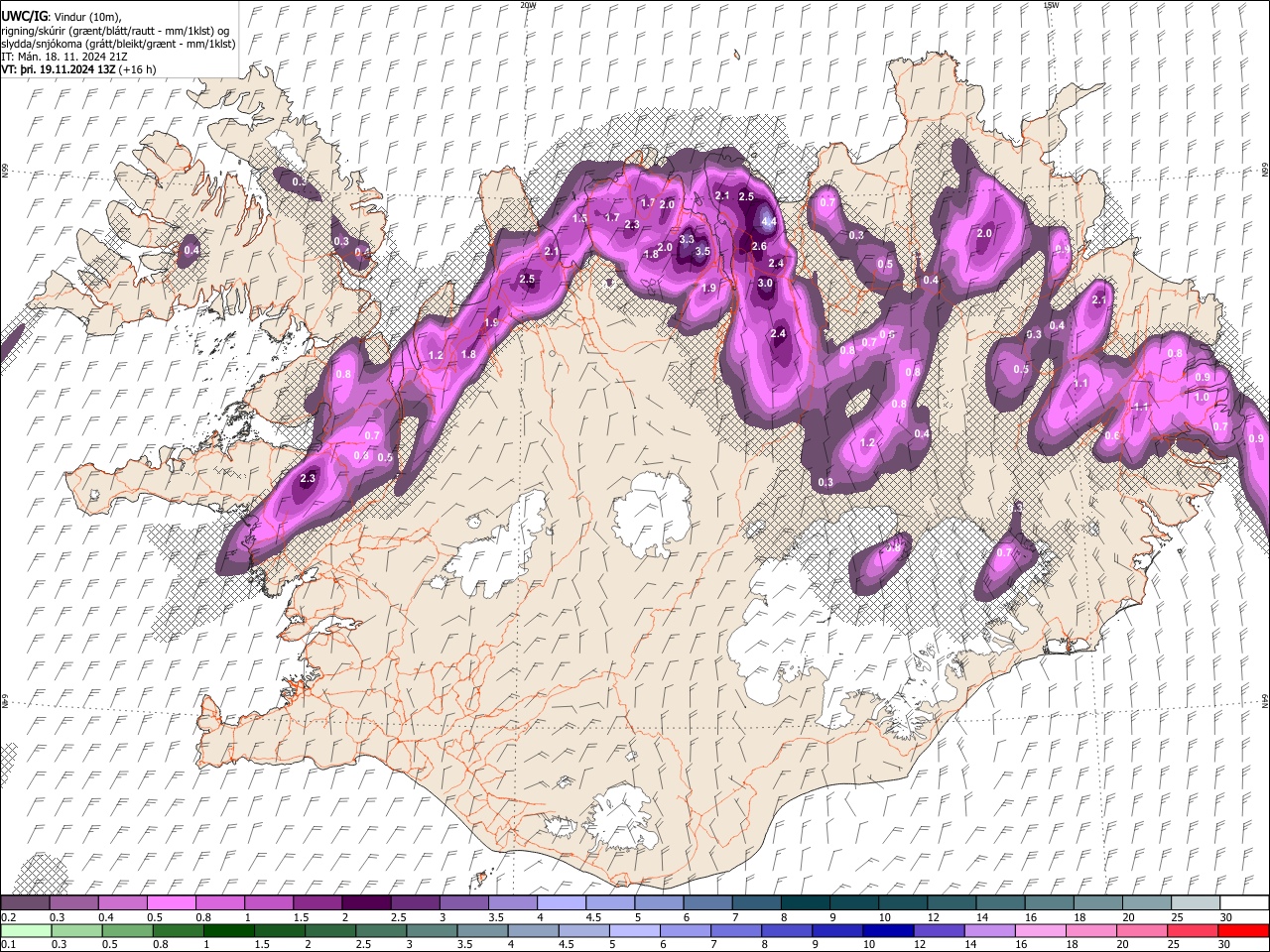Click the 20W longitude label at top

point(527,5)
